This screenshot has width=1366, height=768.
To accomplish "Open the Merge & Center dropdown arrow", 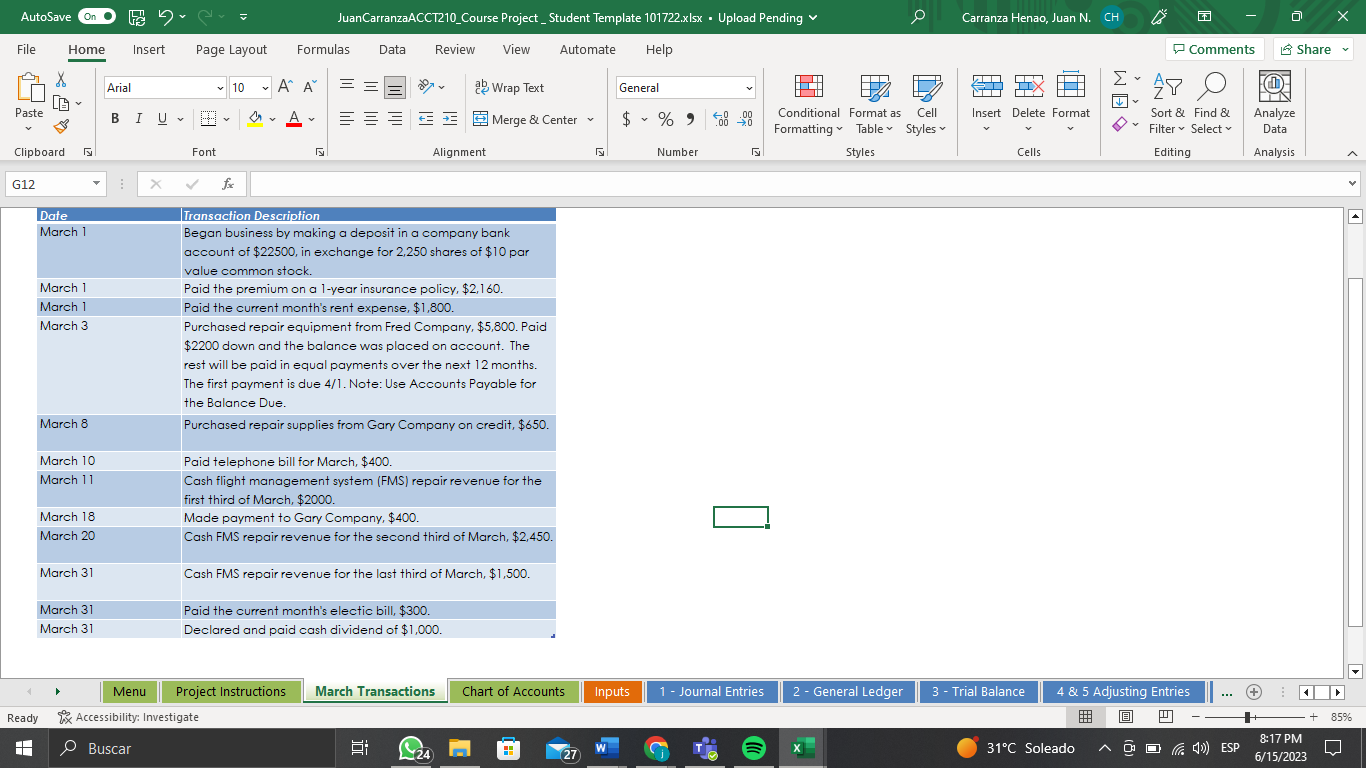I will 592,119.
